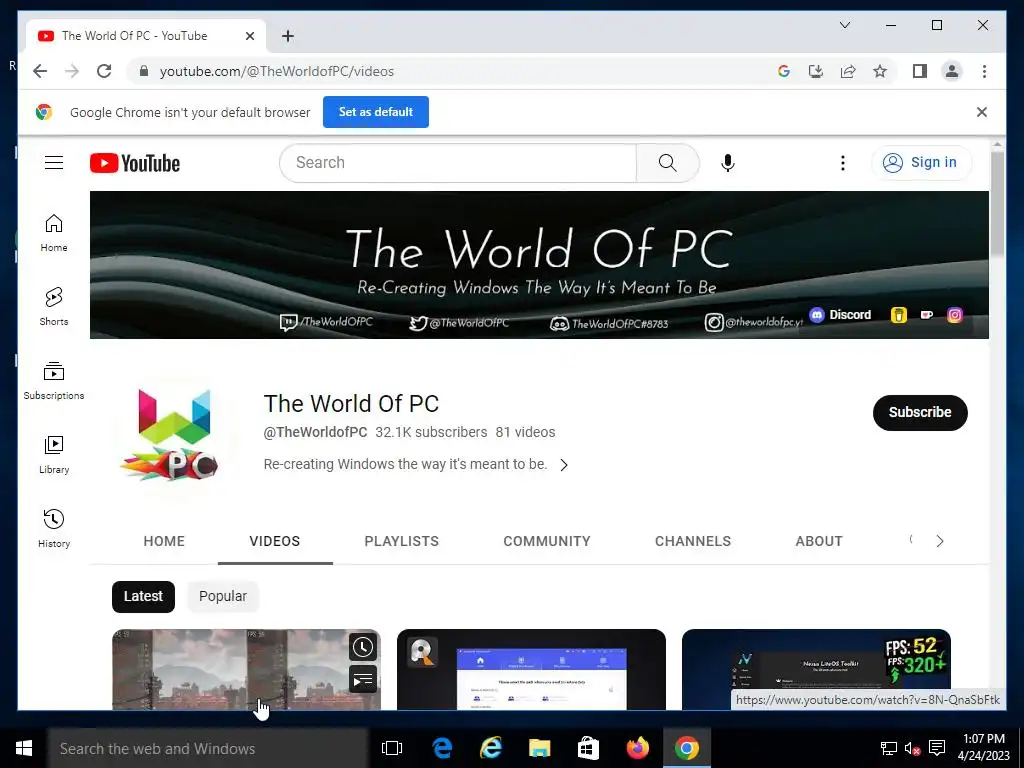The image size is (1024, 768).
Task: Reload the page in Chrome
Action: pos(104,71)
